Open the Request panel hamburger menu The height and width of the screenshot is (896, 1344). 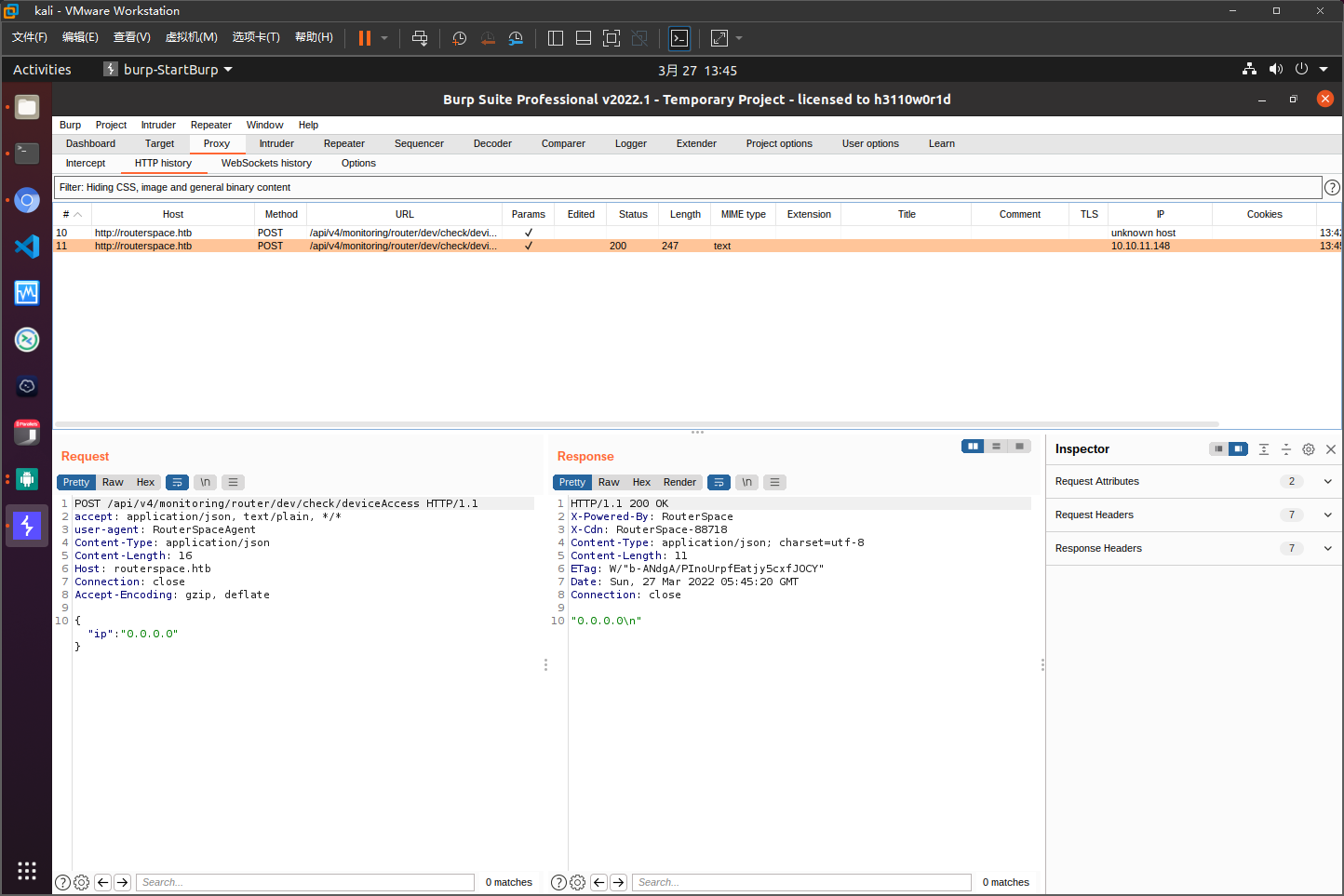[x=234, y=482]
